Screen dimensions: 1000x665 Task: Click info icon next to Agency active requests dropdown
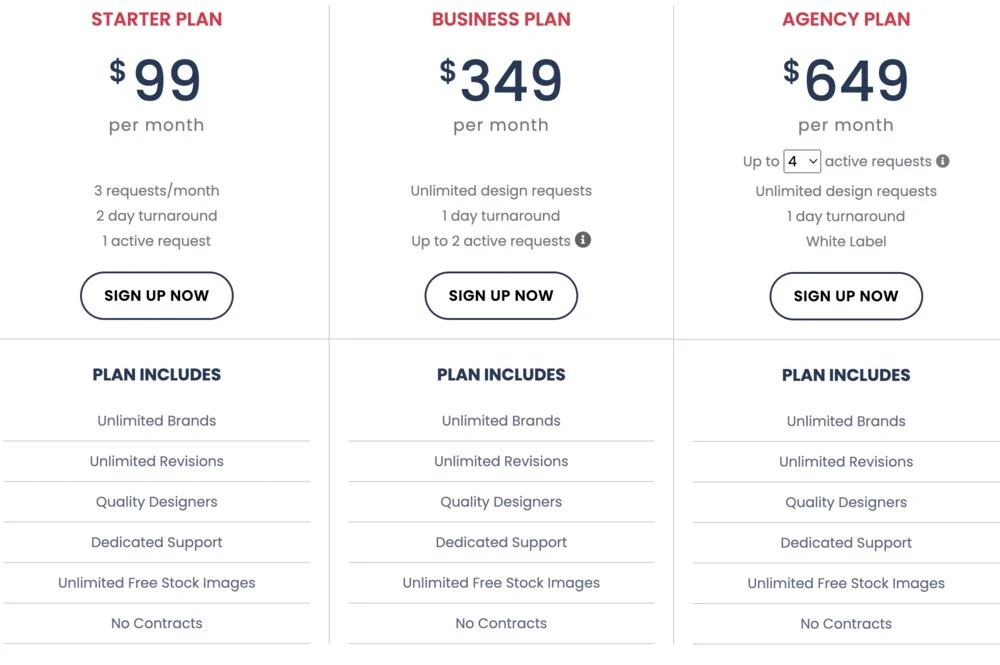[942, 161]
